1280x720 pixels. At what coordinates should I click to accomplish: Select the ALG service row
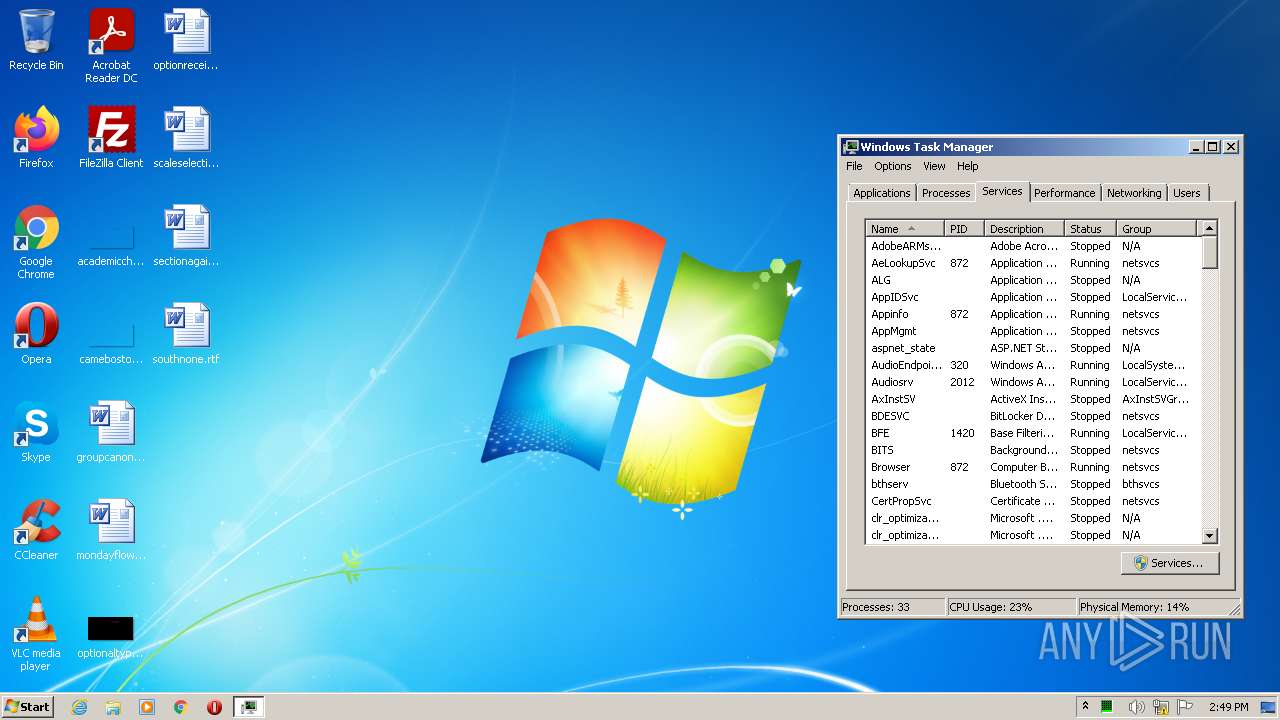[1032, 280]
